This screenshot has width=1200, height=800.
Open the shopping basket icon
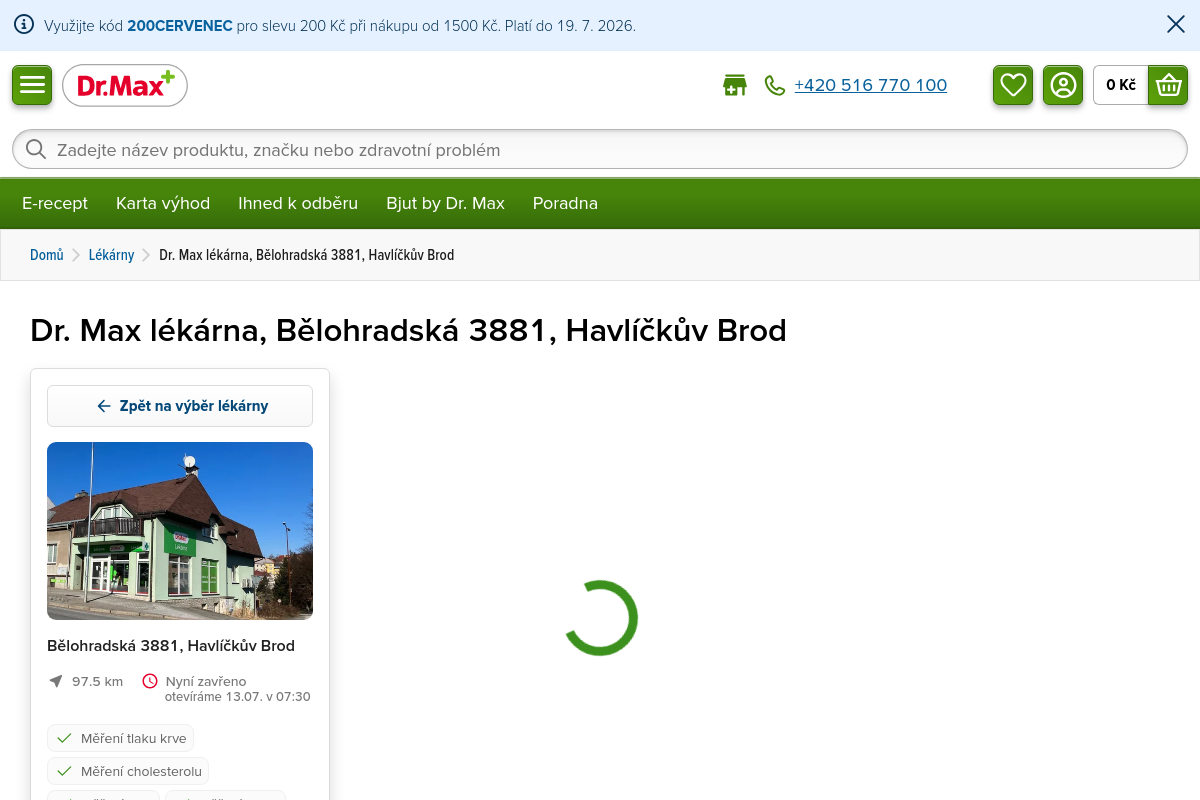pos(1168,85)
